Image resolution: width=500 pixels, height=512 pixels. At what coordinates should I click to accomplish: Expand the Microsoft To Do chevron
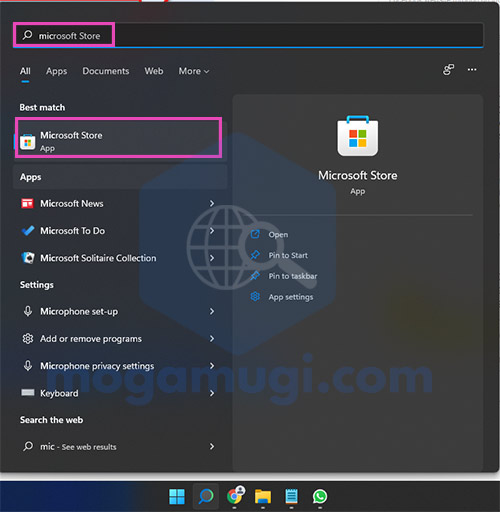[x=212, y=231]
